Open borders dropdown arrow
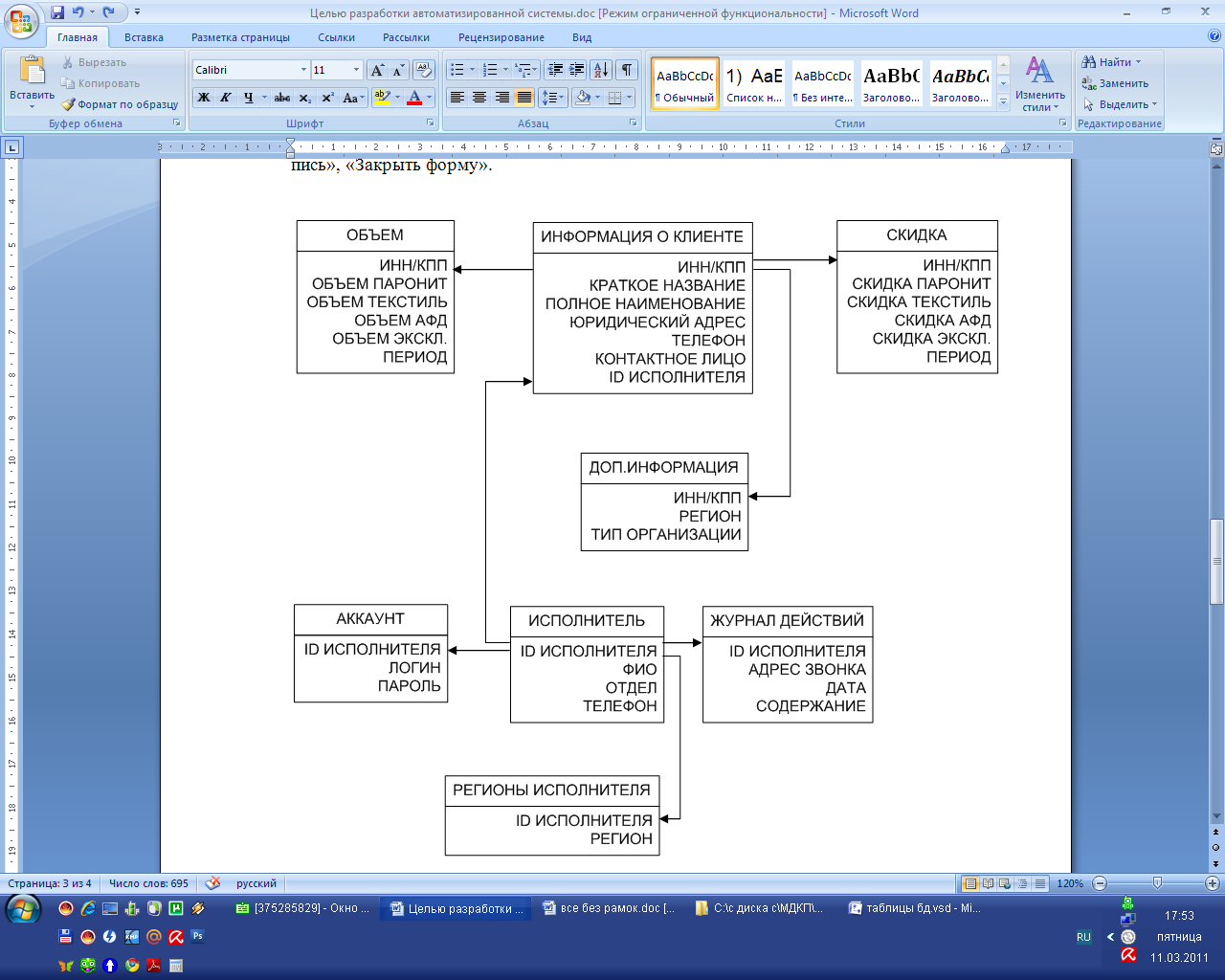The image size is (1225, 980). [x=629, y=98]
